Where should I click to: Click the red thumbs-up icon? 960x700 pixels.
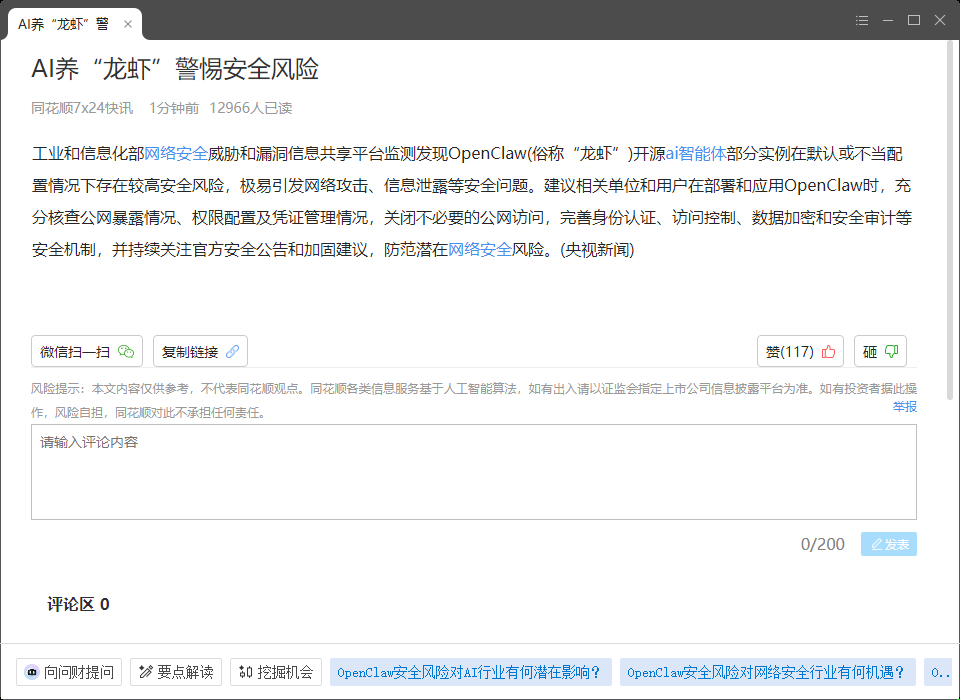828,352
